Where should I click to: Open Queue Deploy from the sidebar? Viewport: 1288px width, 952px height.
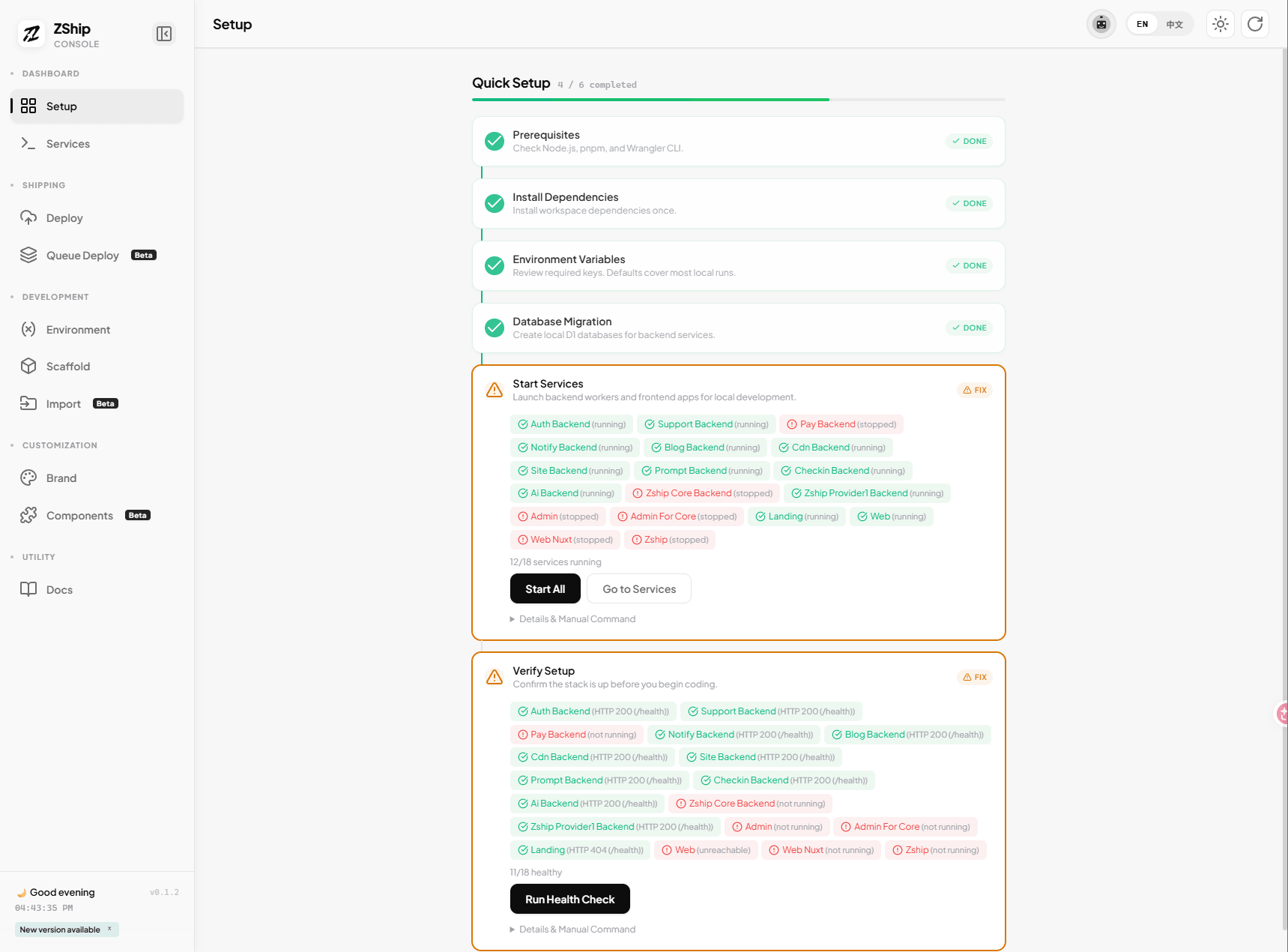(82, 255)
